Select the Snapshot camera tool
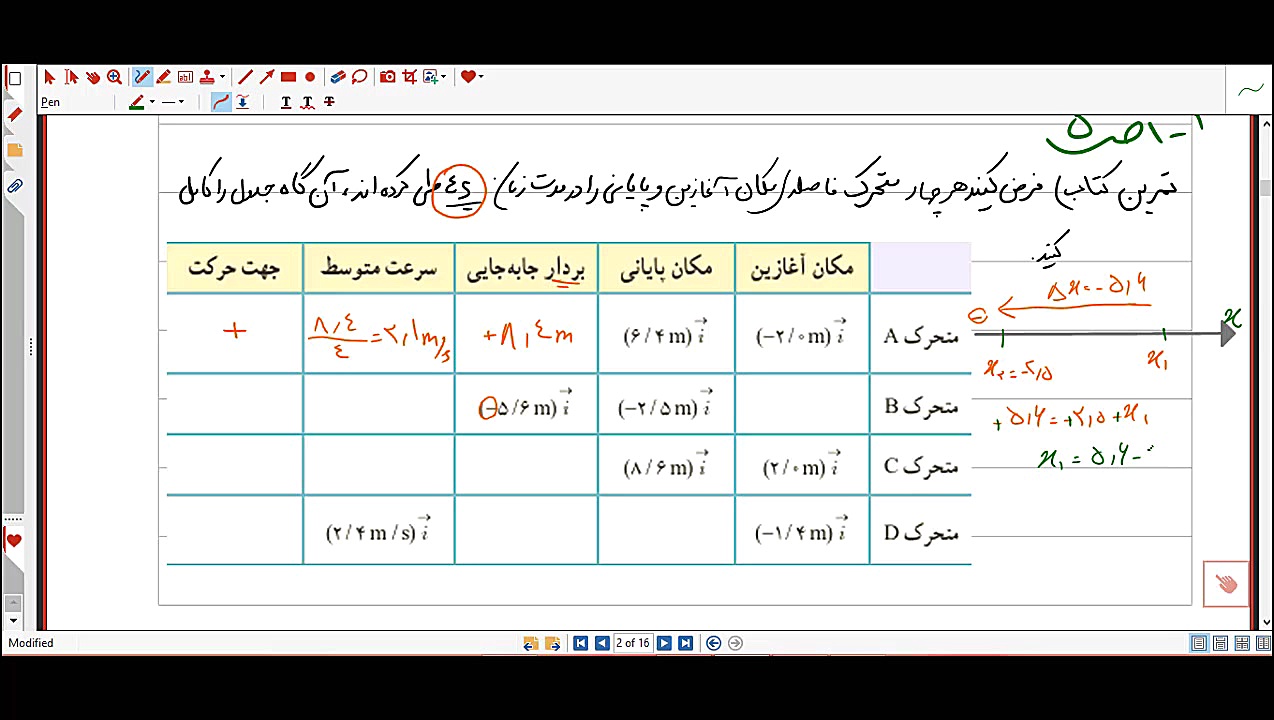Image resolution: width=1274 pixels, height=720 pixels. point(387,76)
